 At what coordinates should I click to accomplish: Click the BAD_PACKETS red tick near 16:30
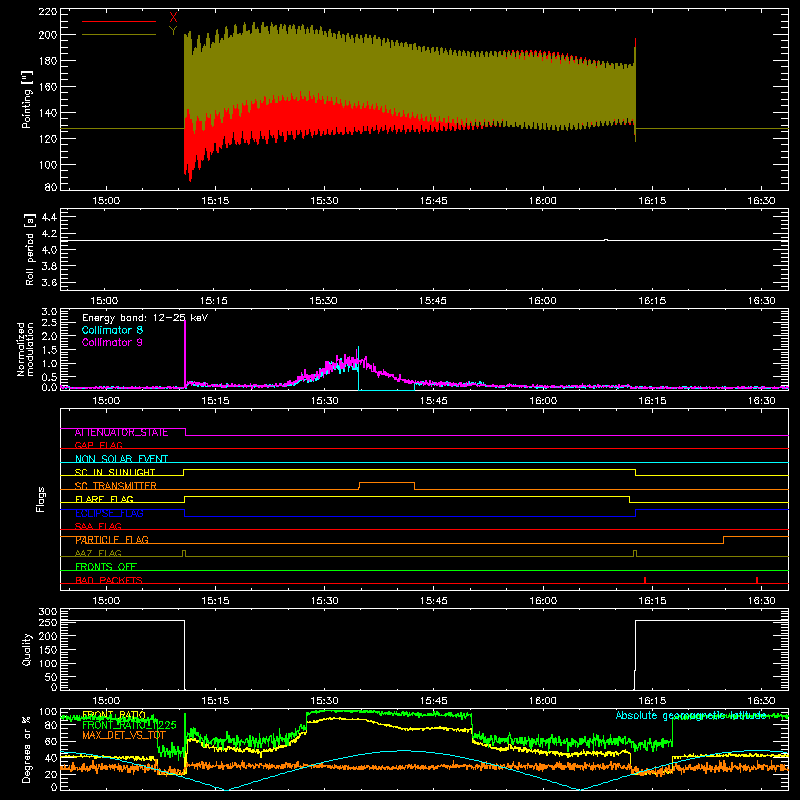[x=757, y=580]
